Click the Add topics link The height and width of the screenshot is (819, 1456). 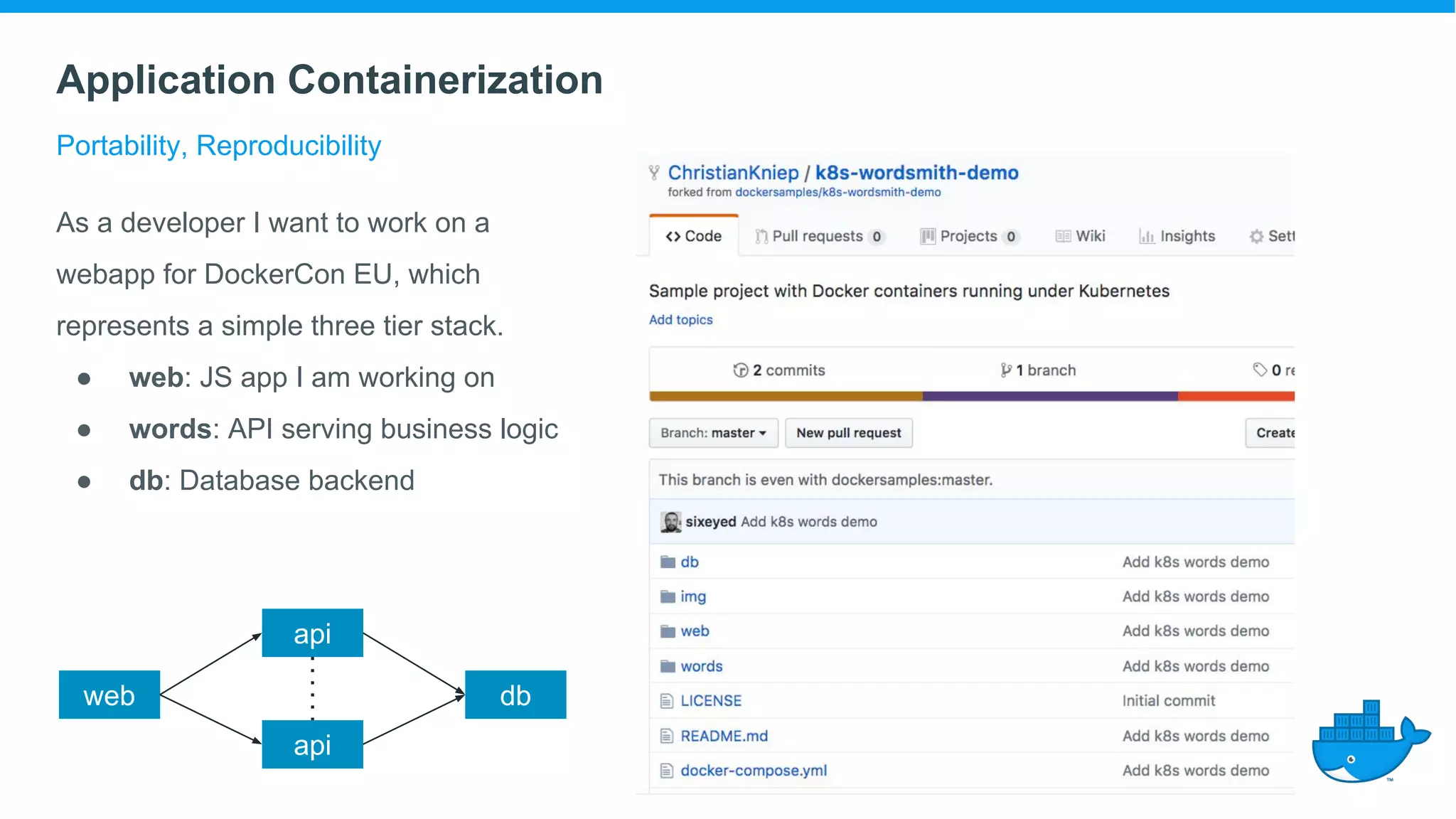coord(680,320)
